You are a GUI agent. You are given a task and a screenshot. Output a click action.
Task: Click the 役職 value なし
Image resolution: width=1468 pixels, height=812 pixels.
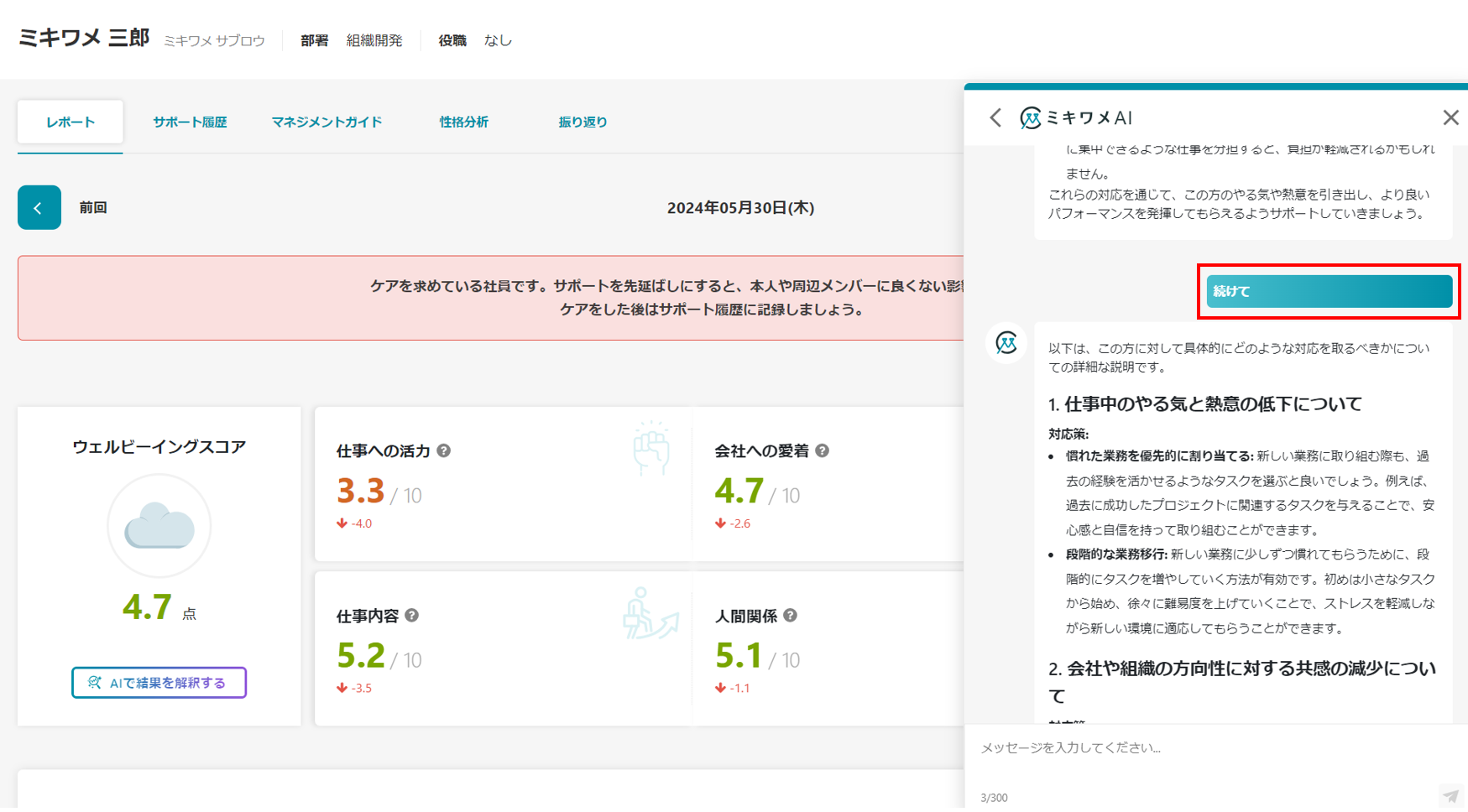[x=498, y=40]
